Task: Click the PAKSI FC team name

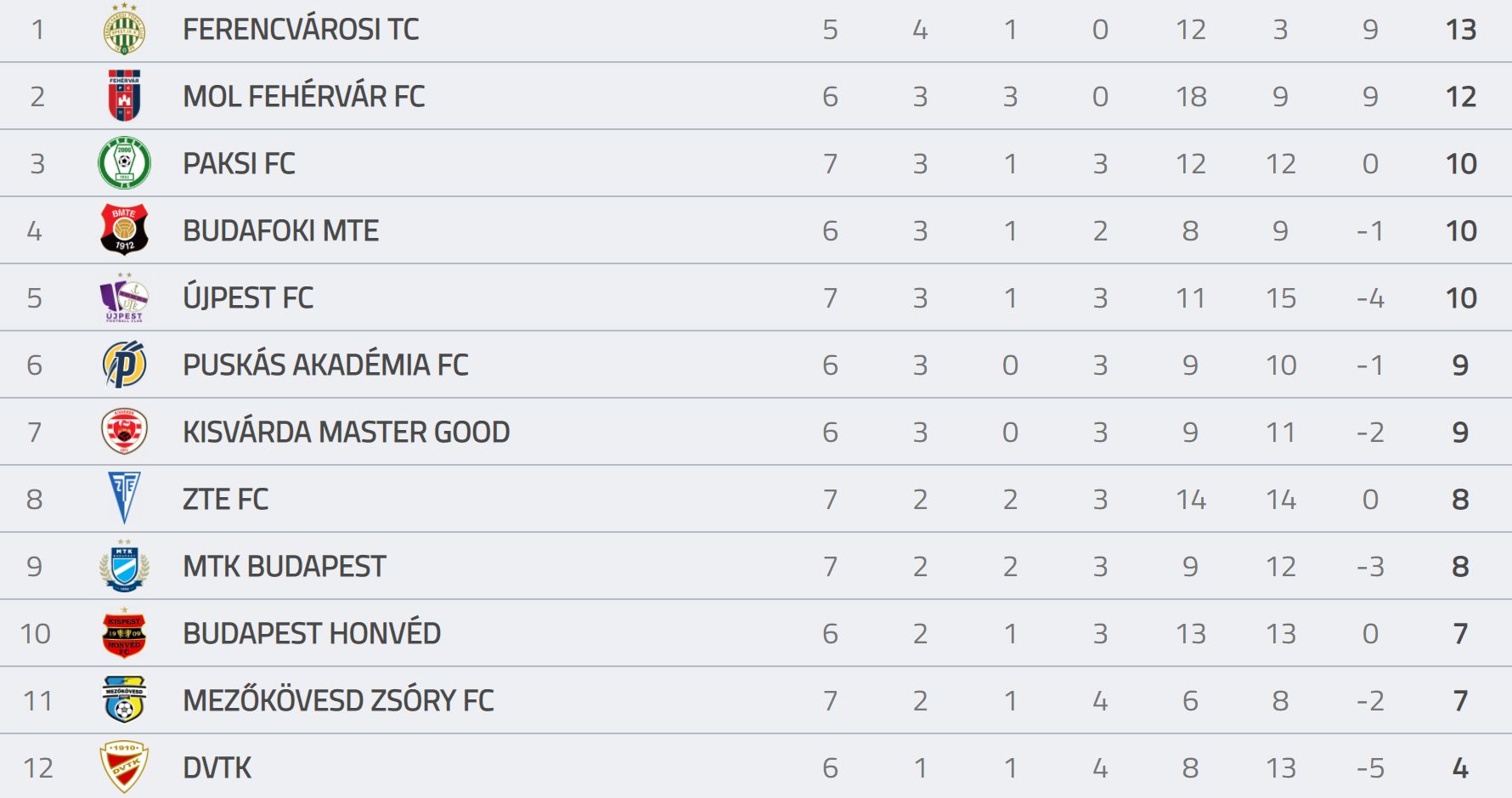Action: [239, 163]
